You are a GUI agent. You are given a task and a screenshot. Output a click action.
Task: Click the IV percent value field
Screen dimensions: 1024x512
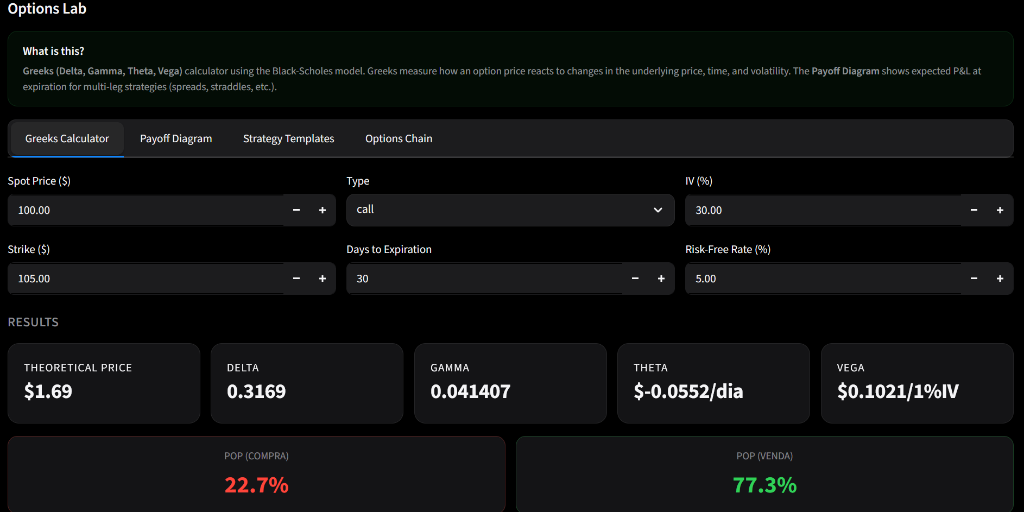(x=822, y=210)
